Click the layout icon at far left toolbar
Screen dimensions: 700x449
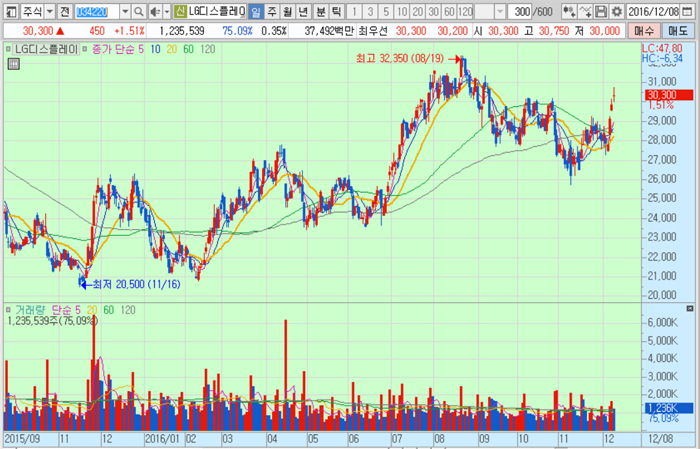[9, 10]
